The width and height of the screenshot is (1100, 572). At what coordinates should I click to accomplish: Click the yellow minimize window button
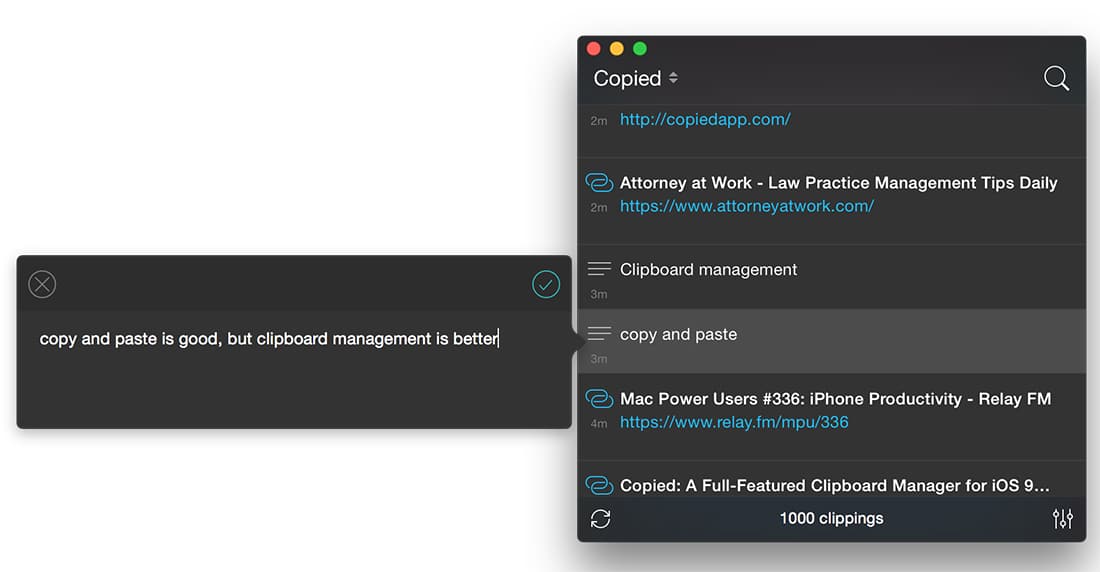tap(617, 48)
